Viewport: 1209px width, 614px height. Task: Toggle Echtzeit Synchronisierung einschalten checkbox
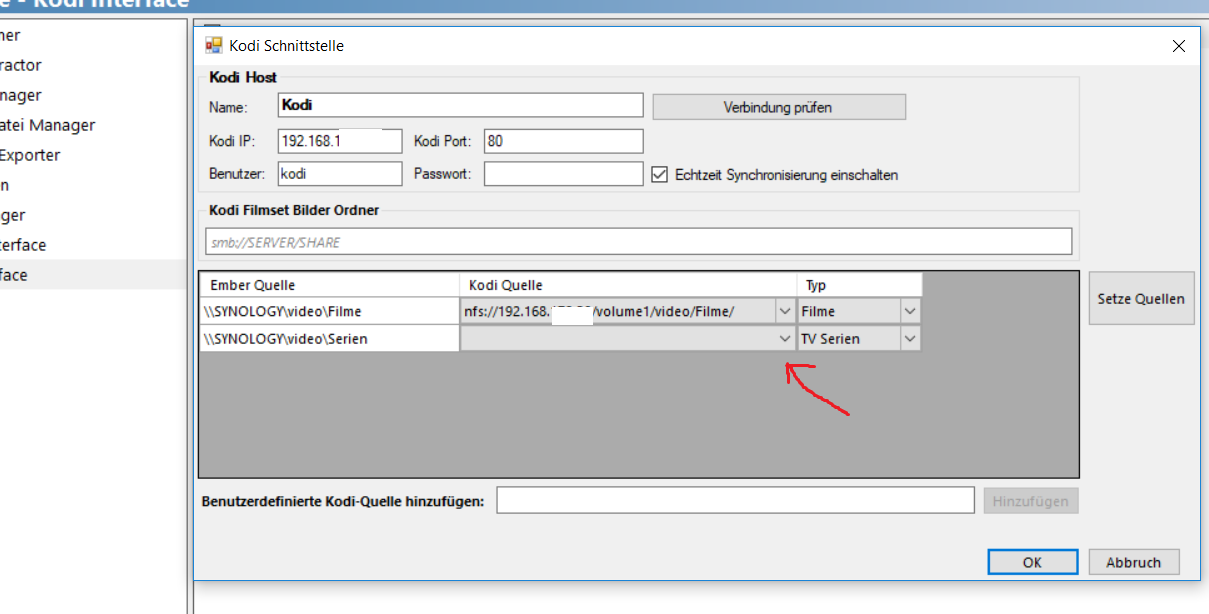coord(659,174)
